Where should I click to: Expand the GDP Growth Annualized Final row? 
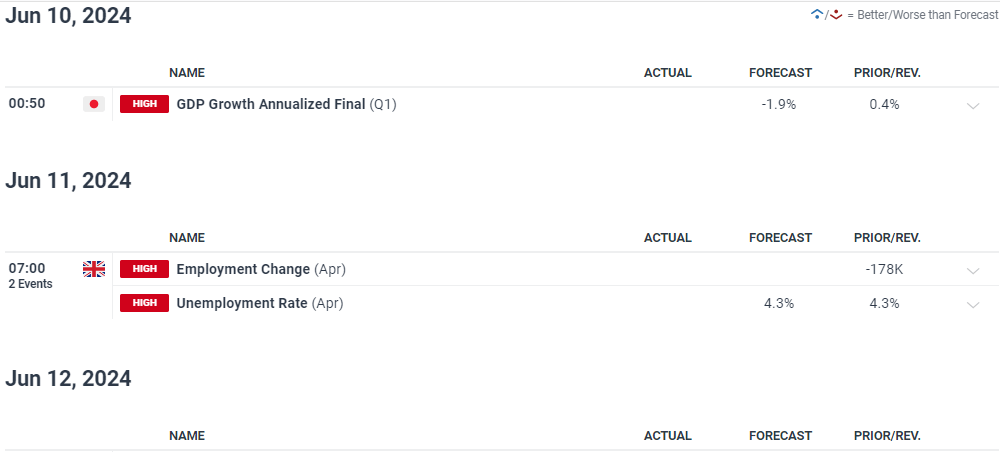point(973,105)
